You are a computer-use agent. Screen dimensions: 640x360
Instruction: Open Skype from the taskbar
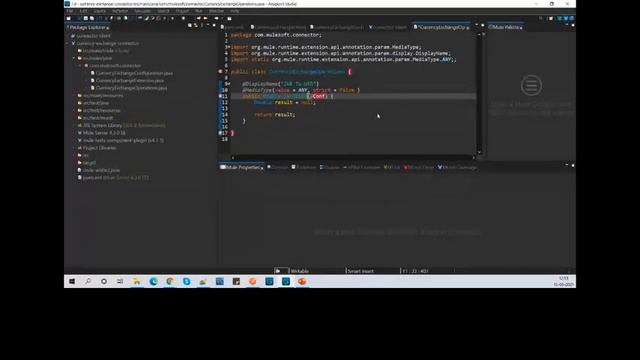(x=187, y=281)
